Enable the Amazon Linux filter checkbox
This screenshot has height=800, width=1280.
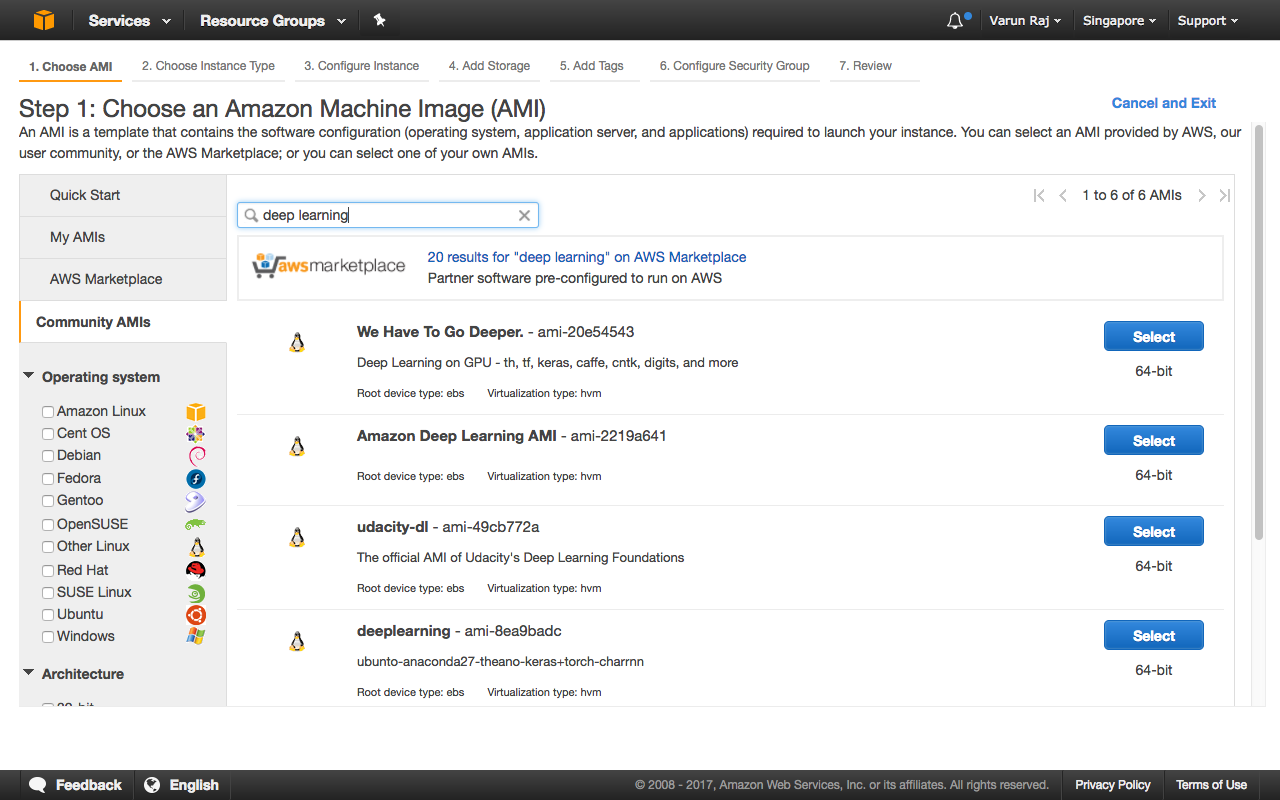click(47, 411)
